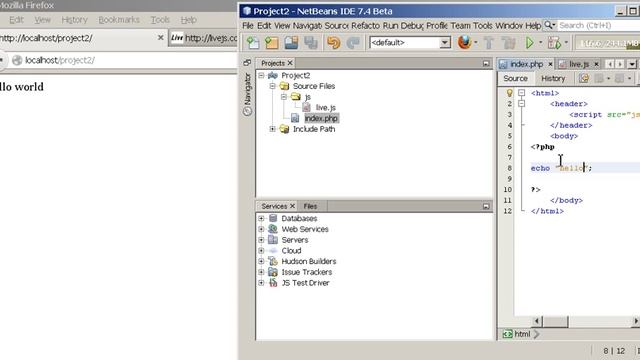The image size is (640, 360).
Task: Click the search magnifier icon in NetBeans
Action: (x=549, y=25)
